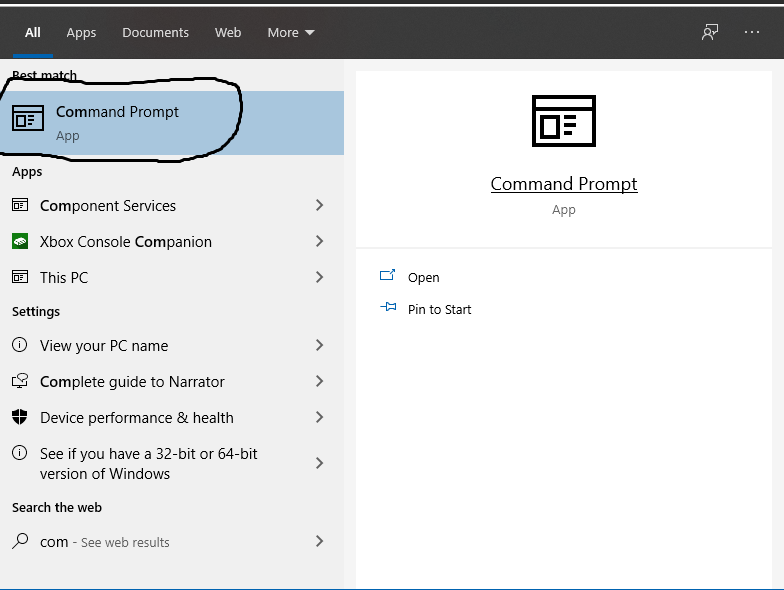Viewport: 784px width, 590px height.
Task: Switch to the Apps search tab
Action: coord(81,32)
